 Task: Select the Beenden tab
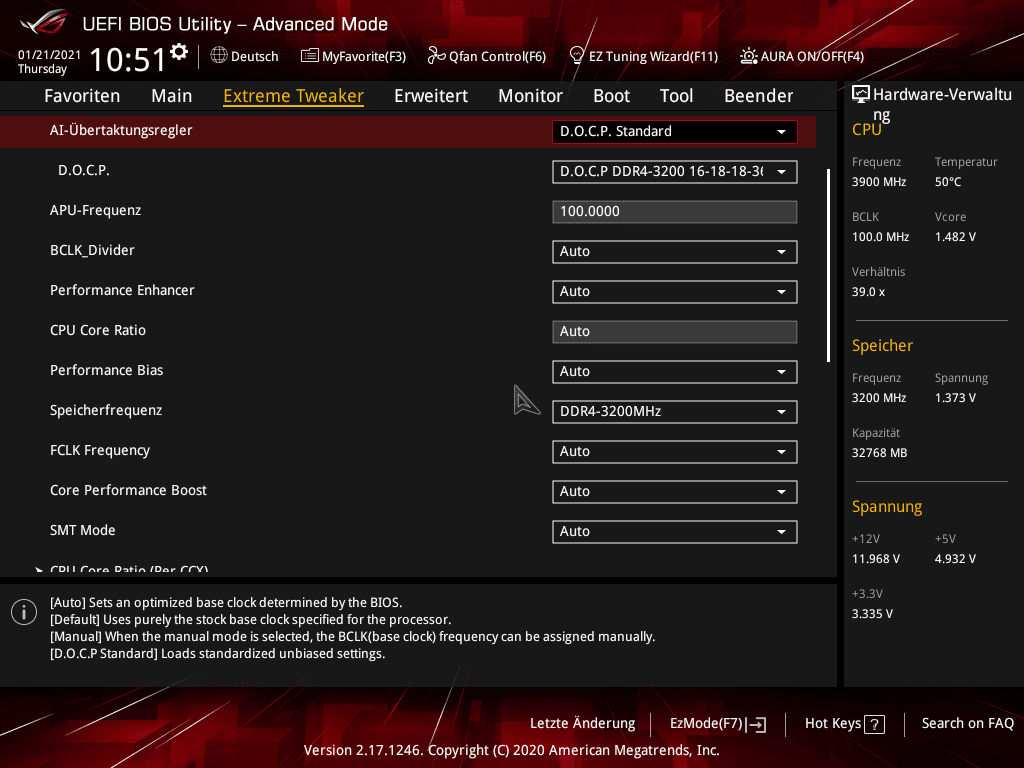tap(758, 96)
